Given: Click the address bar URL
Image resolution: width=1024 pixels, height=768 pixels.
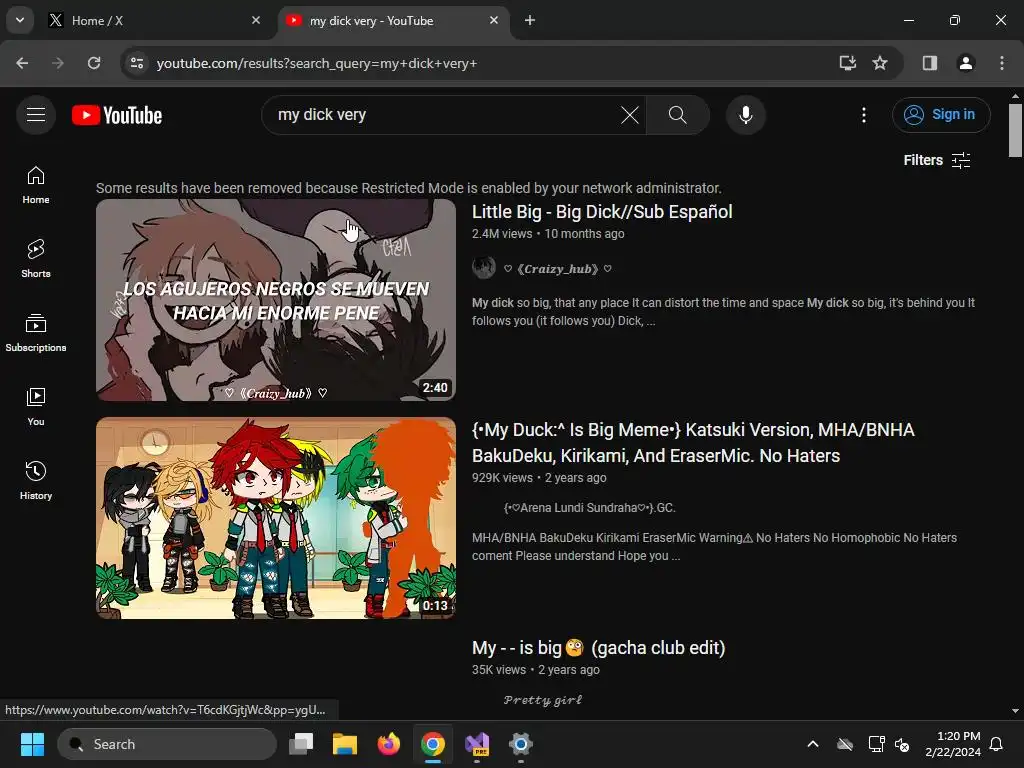Looking at the screenshot, I should (x=317, y=63).
